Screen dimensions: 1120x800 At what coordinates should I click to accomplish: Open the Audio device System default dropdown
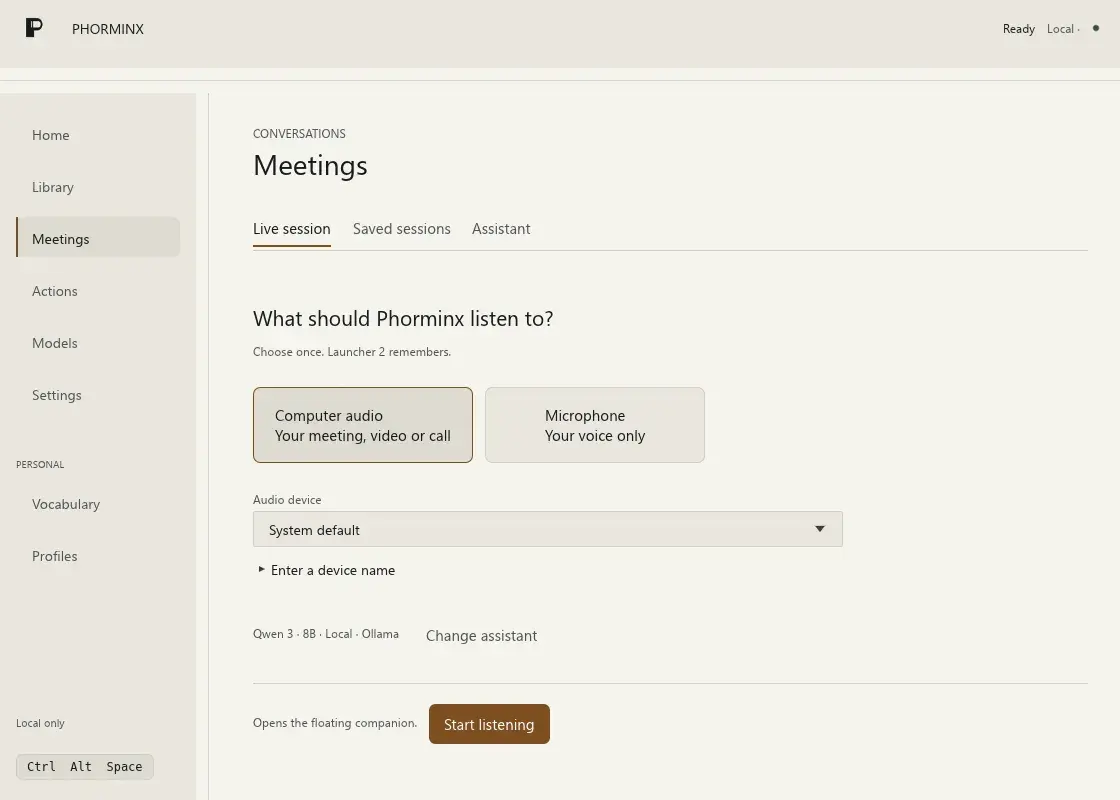(x=548, y=529)
